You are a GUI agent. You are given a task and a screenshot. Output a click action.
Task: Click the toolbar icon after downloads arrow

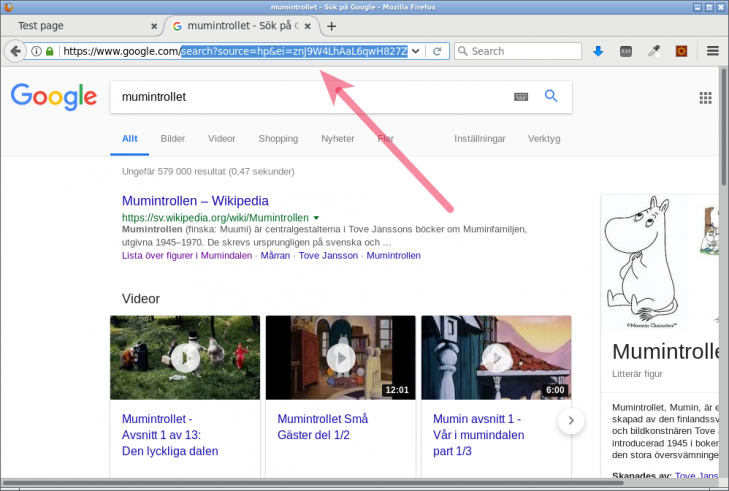(x=626, y=51)
